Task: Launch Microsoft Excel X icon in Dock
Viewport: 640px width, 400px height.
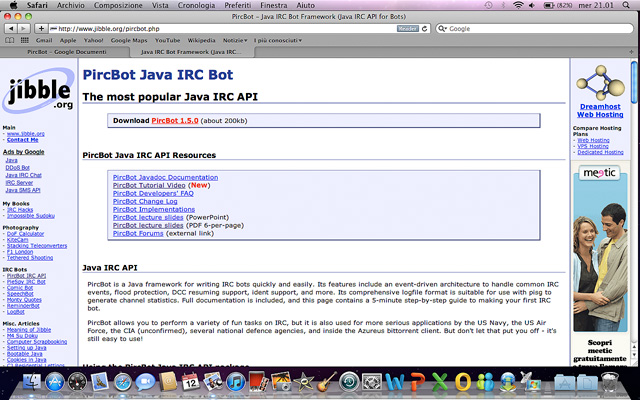Action: point(440,382)
